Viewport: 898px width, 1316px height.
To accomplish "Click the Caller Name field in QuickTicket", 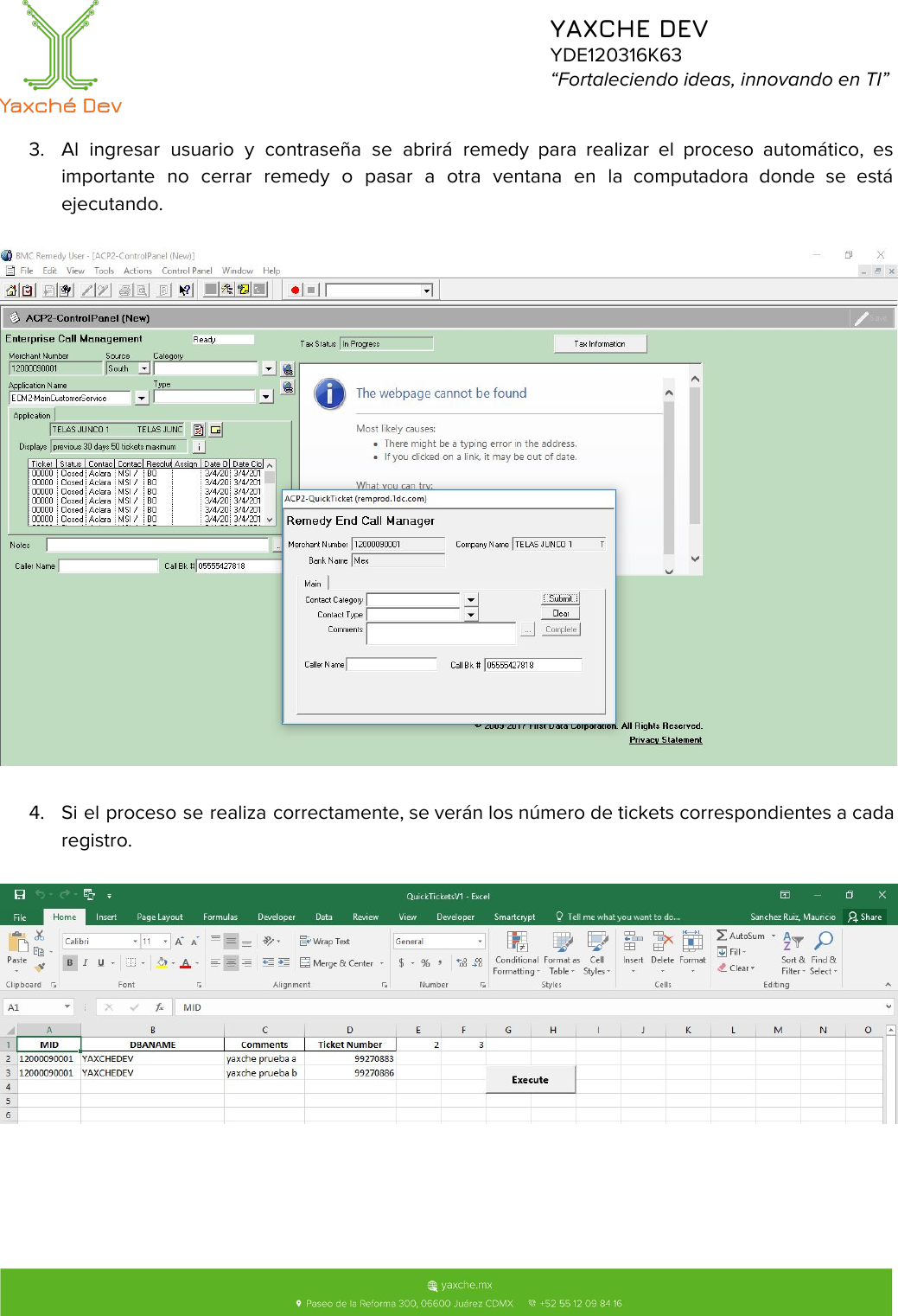I will coord(392,664).
